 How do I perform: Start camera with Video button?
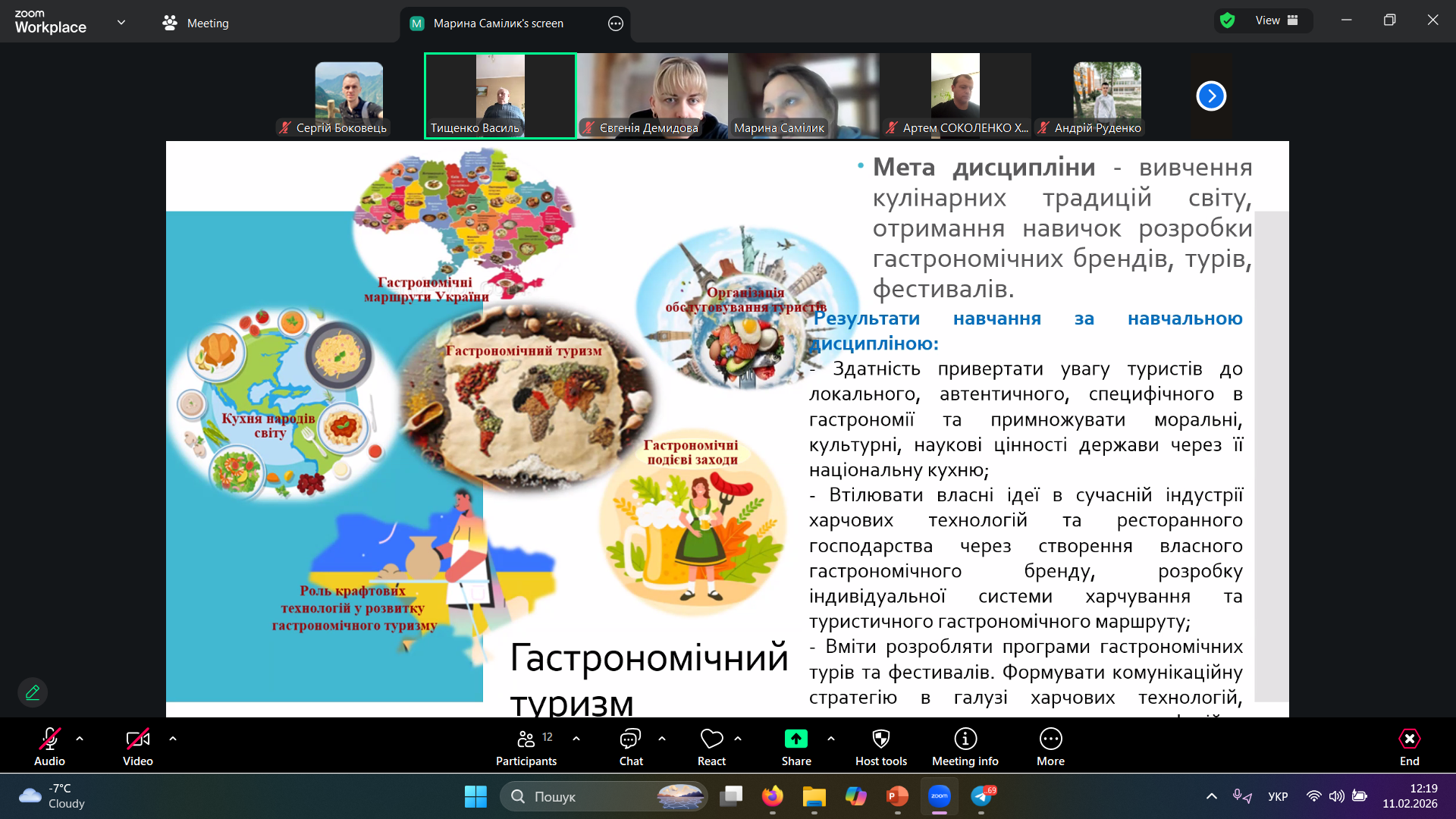coord(137,739)
